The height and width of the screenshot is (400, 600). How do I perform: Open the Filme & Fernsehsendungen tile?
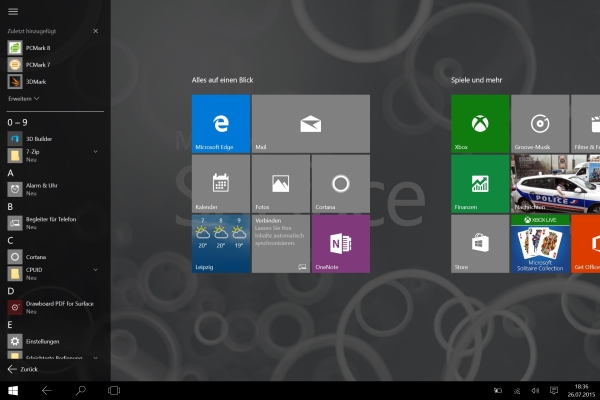pos(585,124)
